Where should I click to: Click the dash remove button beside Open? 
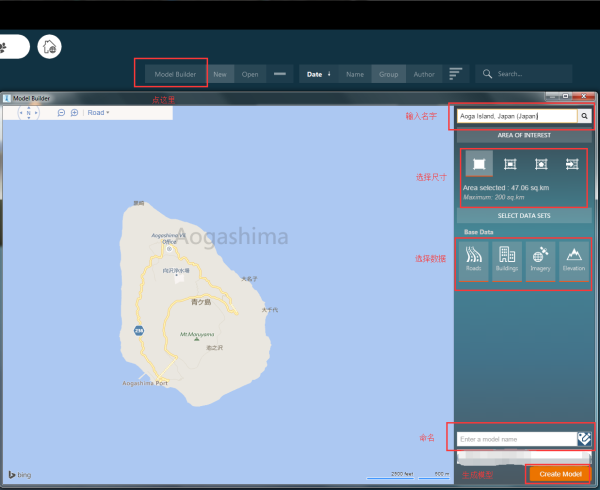[x=280, y=74]
